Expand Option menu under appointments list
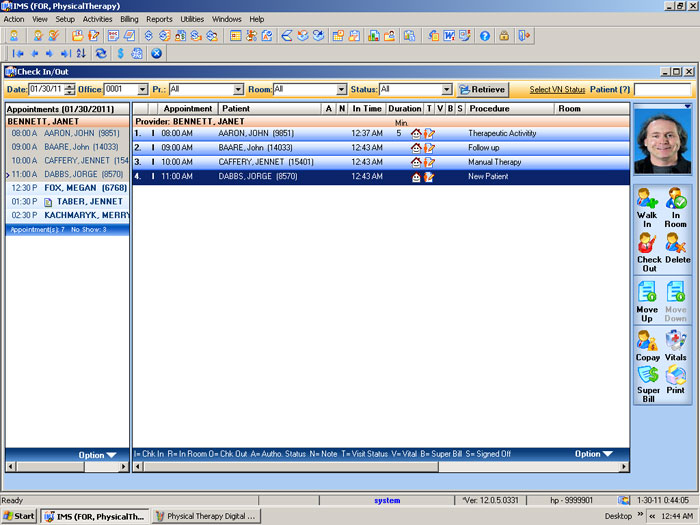 [97, 455]
